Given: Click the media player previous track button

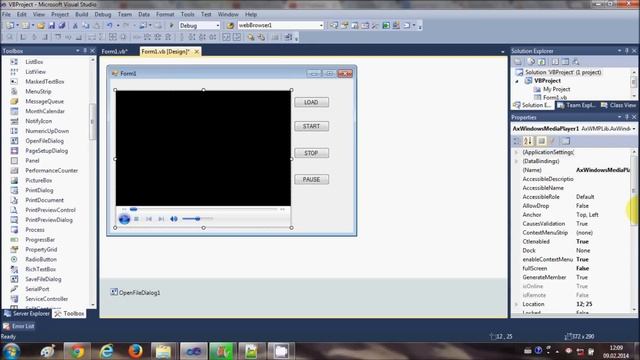Looking at the screenshot, I should click(149, 219).
